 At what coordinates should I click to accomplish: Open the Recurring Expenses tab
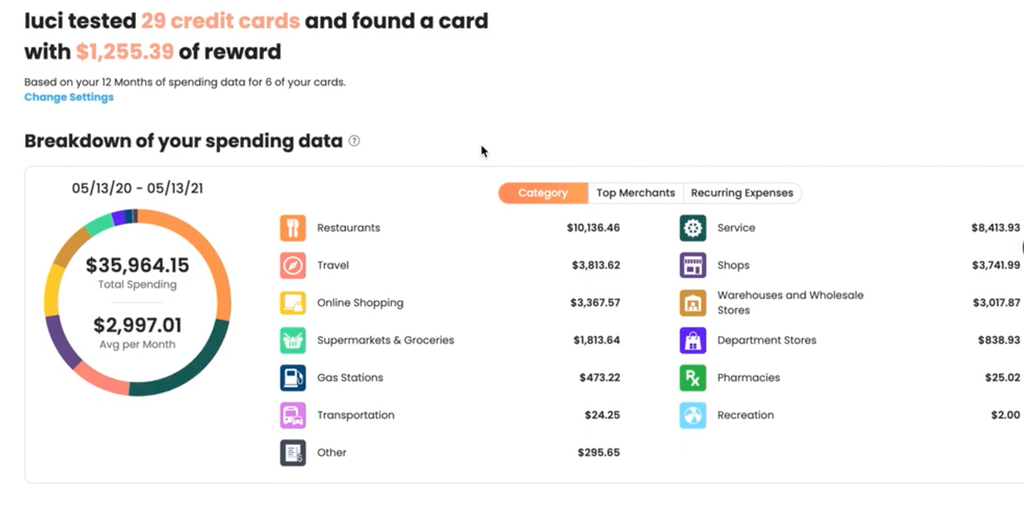coord(742,193)
